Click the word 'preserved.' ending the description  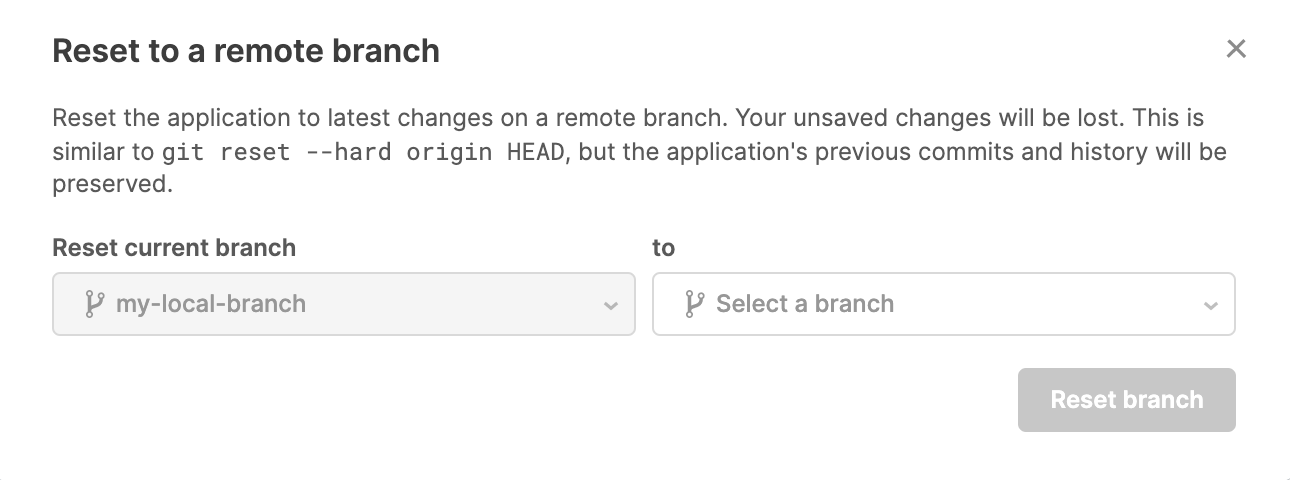[x=112, y=187]
